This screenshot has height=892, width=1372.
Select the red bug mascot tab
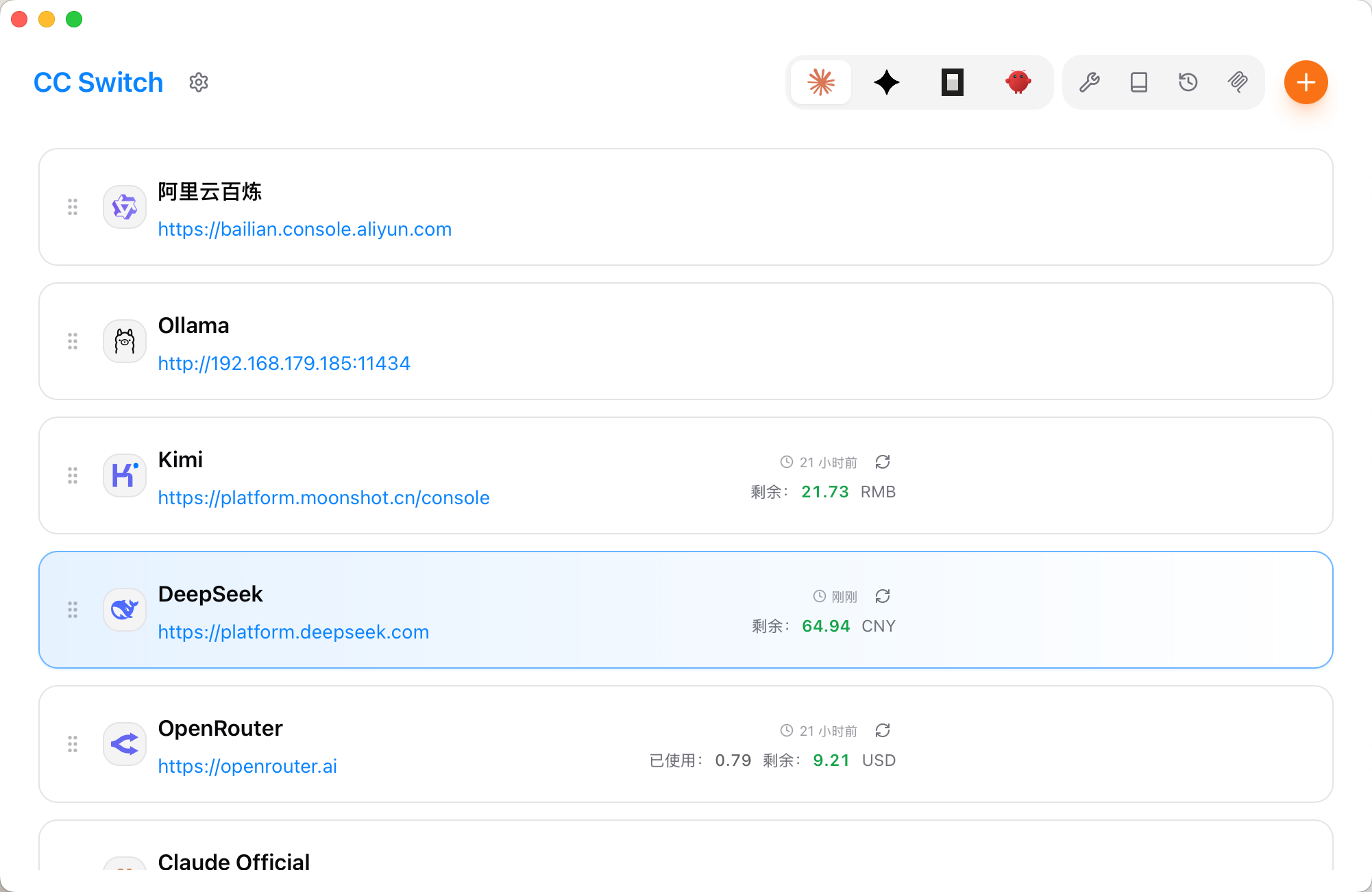coord(1018,82)
